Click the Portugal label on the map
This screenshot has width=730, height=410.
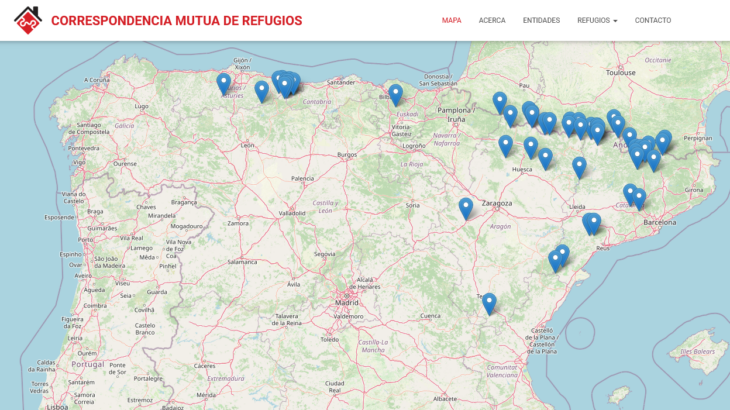coord(88,364)
